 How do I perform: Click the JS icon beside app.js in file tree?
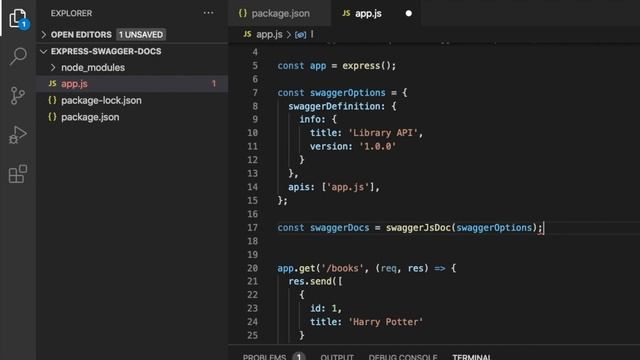[52, 84]
